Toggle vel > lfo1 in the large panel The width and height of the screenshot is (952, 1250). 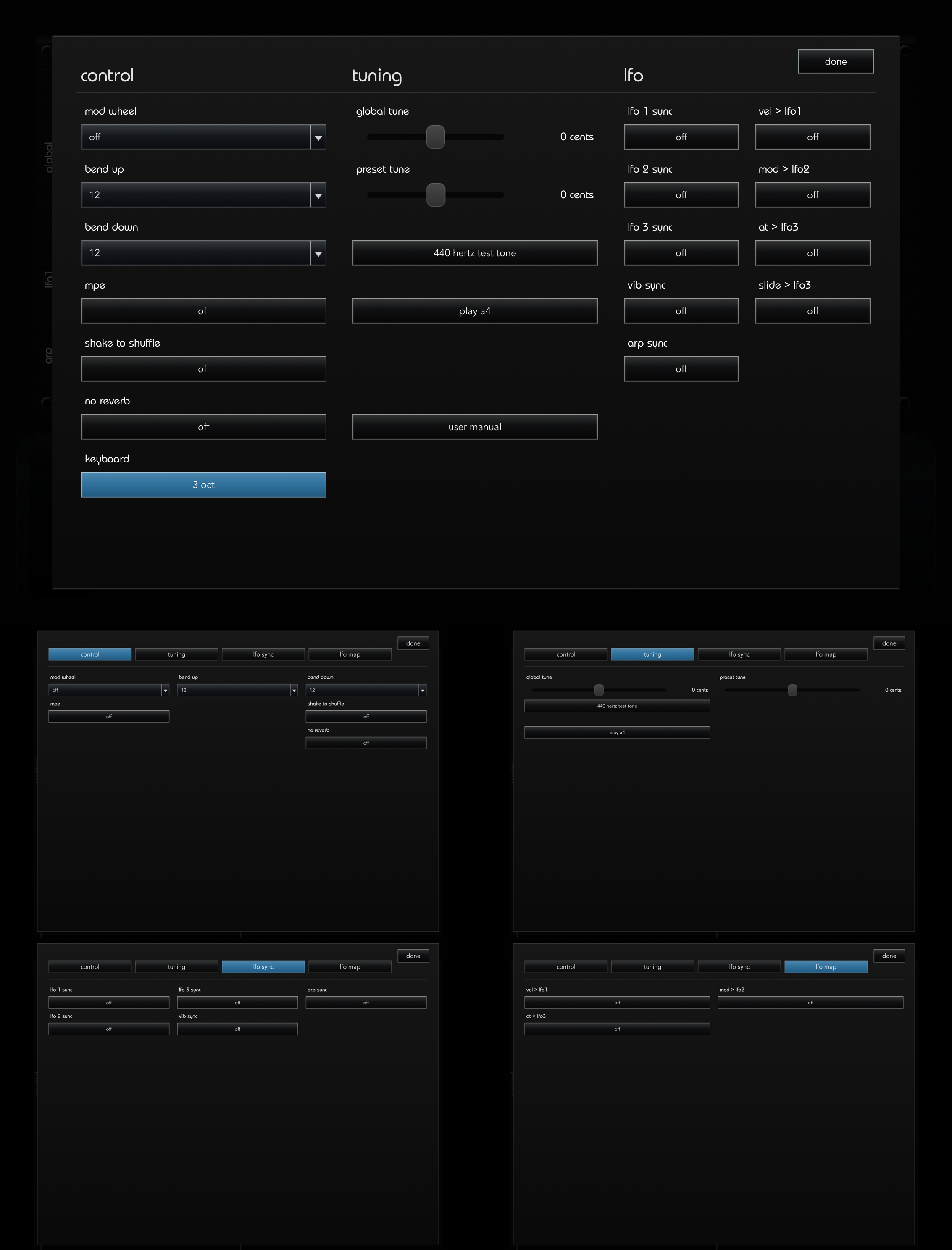pyautogui.click(x=813, y=137)
